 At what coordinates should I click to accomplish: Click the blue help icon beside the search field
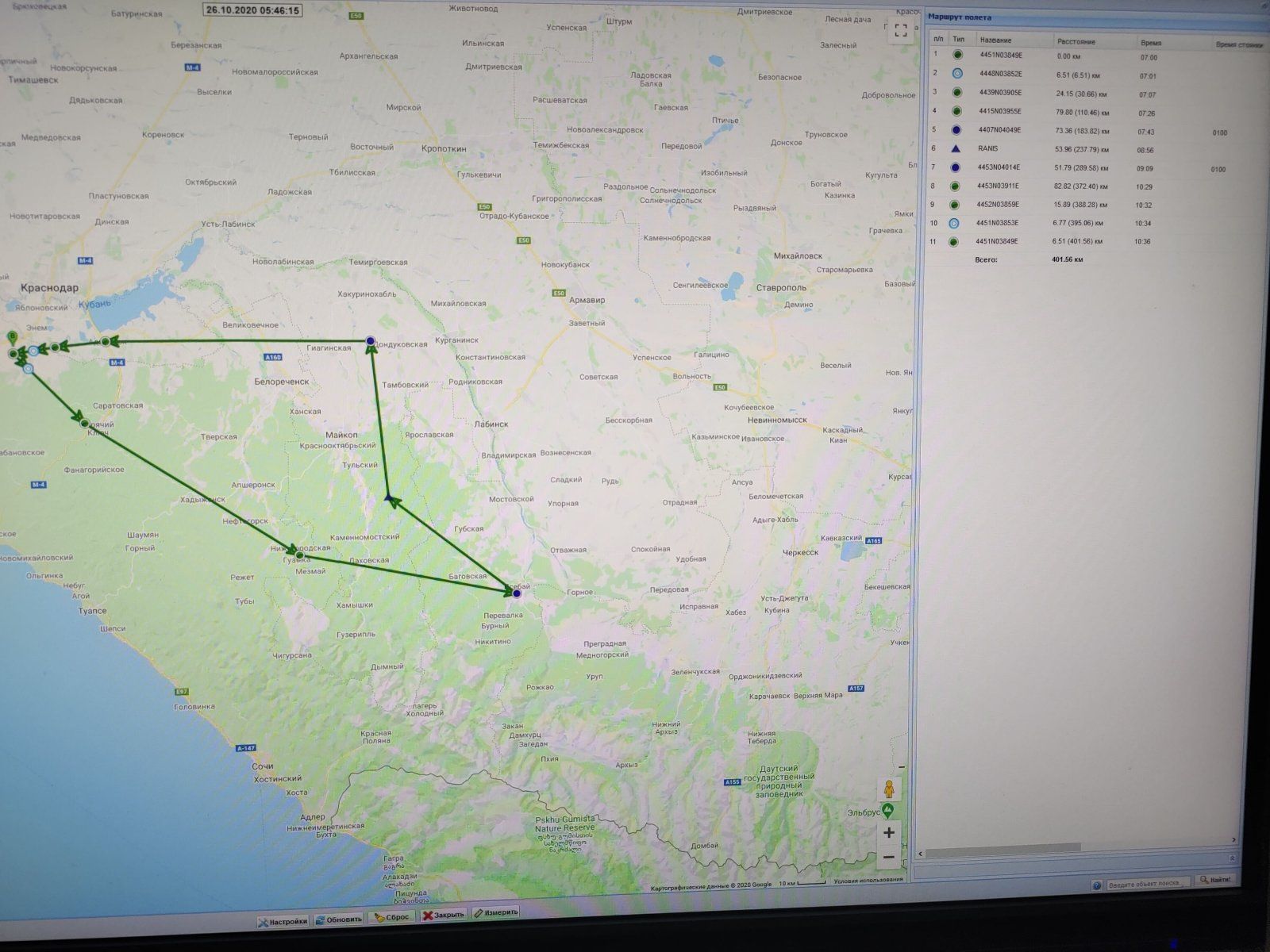point(1097,885)
